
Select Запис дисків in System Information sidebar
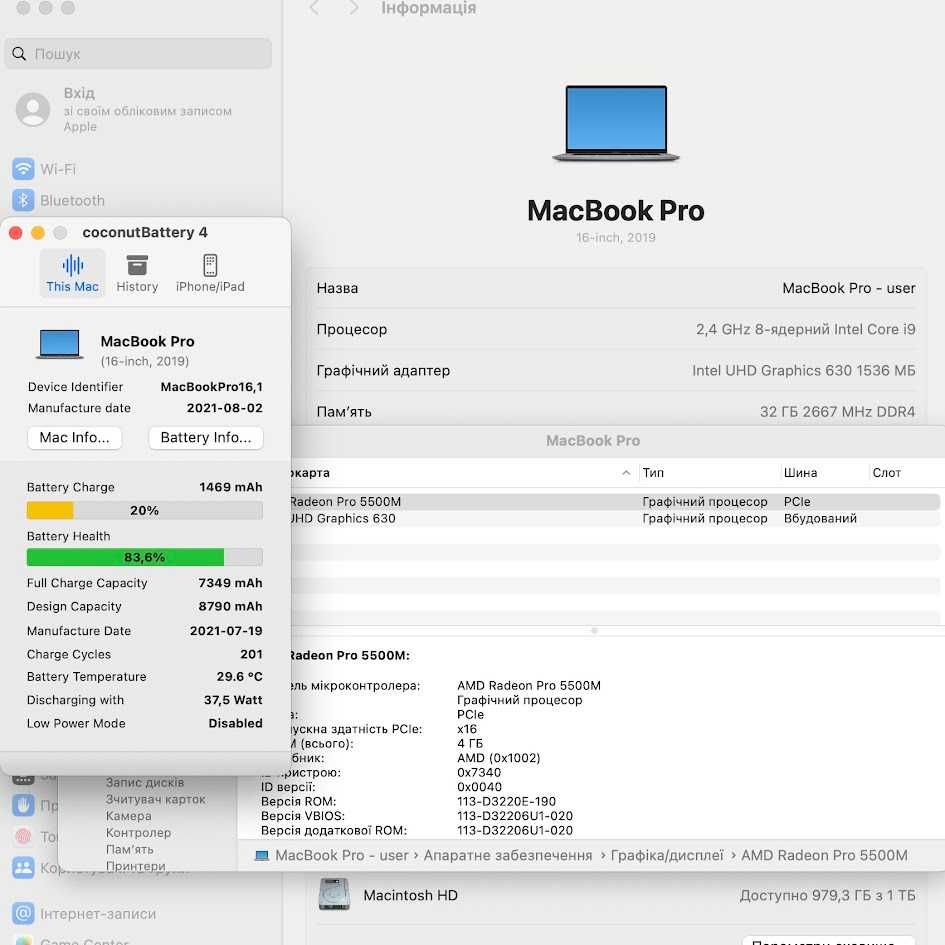[145, 782]
